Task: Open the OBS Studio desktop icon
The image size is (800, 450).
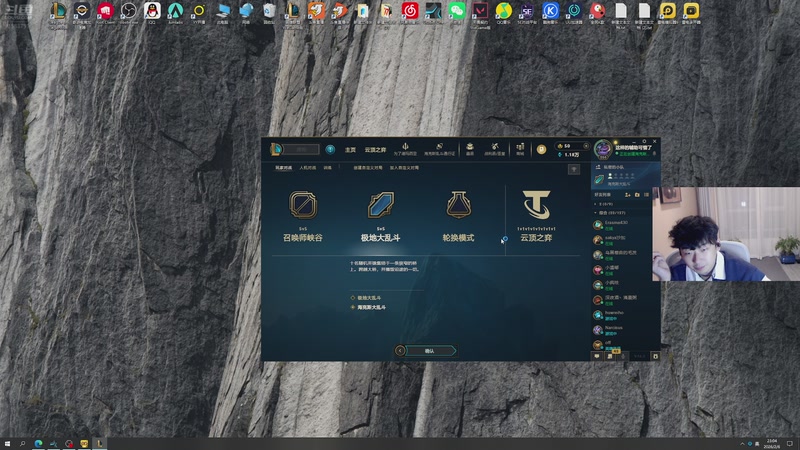Action: (x=129, y=10)
